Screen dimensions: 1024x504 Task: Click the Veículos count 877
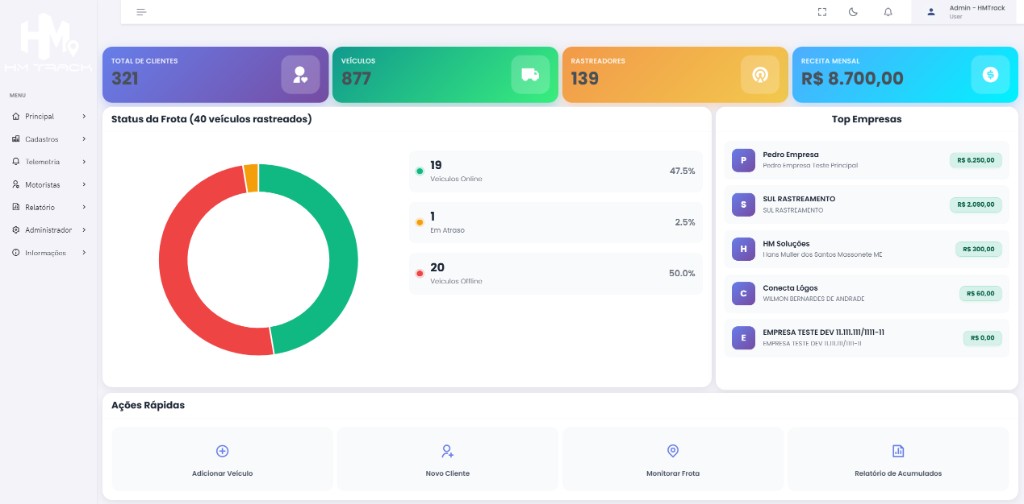[x=356, y=79]
